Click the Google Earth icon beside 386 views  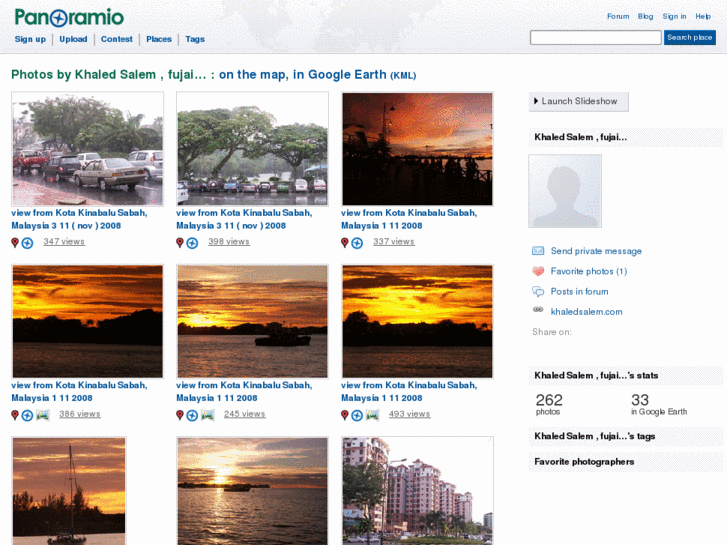[x=27, y=415]
